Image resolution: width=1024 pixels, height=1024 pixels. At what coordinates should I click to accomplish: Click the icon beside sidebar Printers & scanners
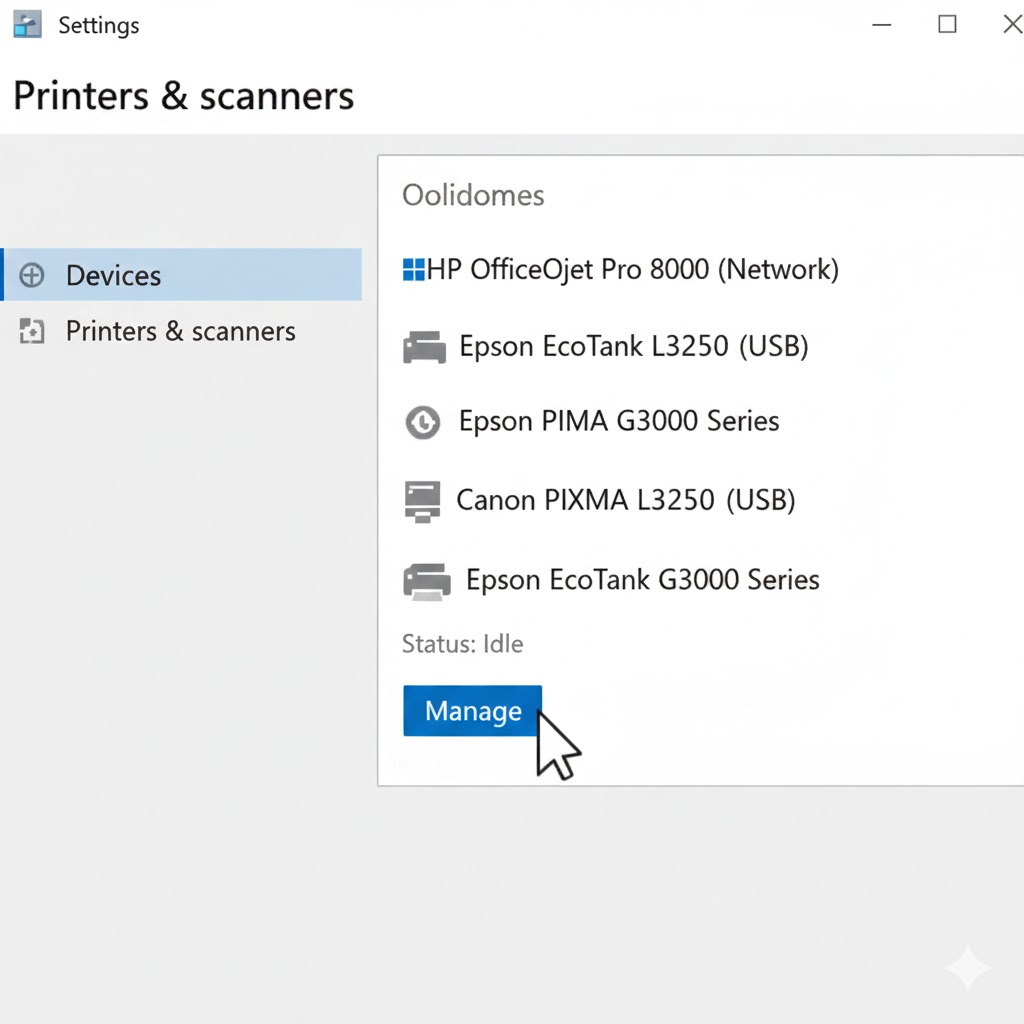32,332
